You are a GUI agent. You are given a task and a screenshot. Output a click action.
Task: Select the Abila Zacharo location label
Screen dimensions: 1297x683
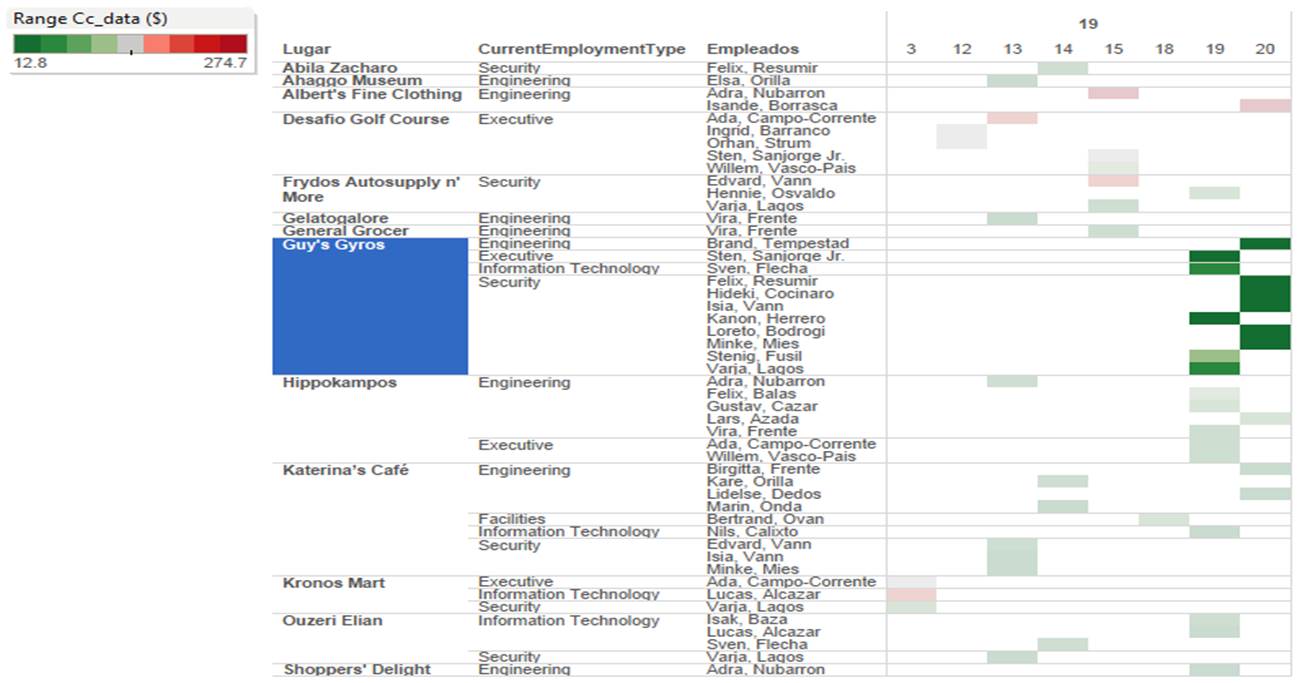click(340, 68)
